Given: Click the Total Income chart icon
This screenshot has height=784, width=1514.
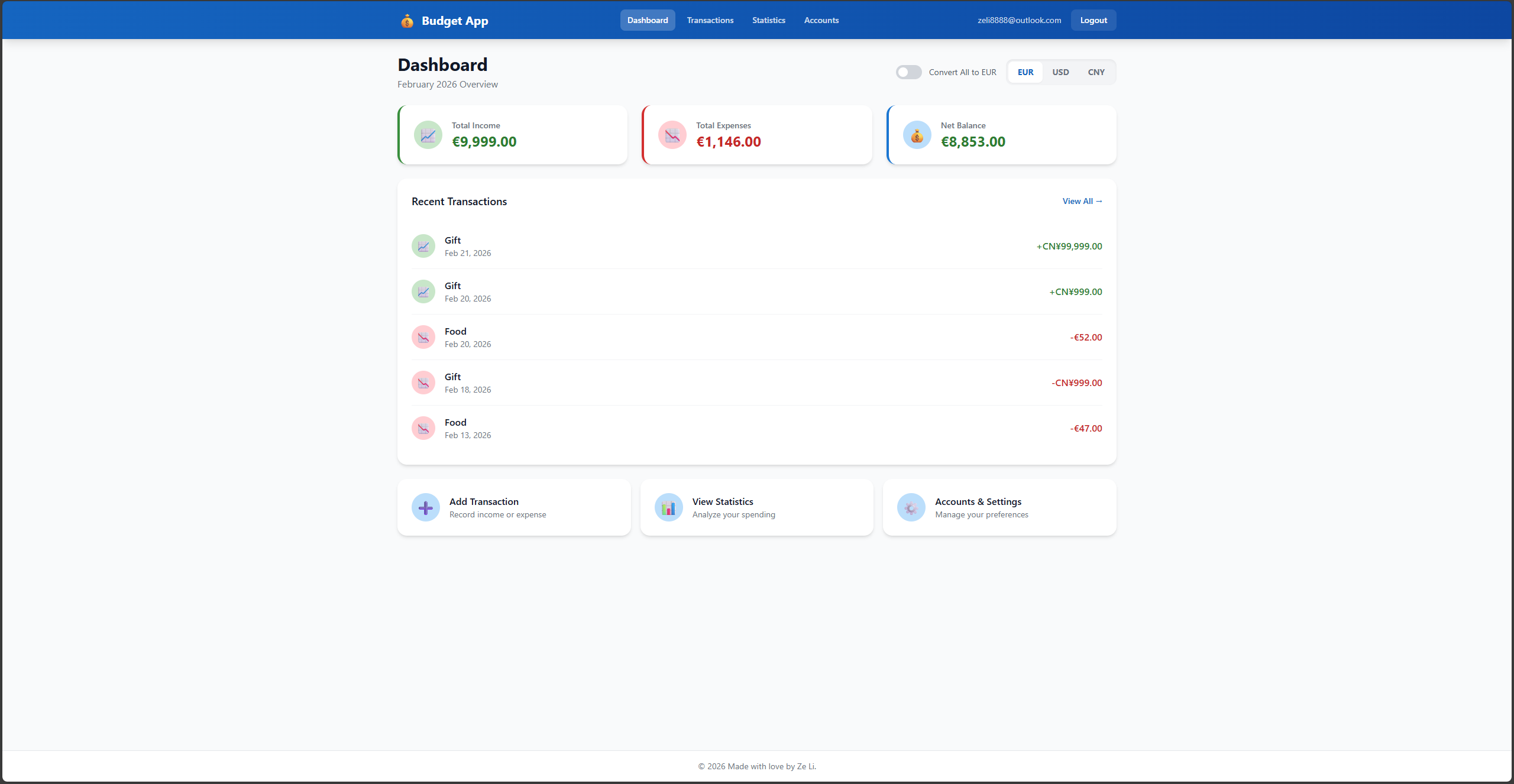Looking at the screenshot, I should (x=428, y=135).
